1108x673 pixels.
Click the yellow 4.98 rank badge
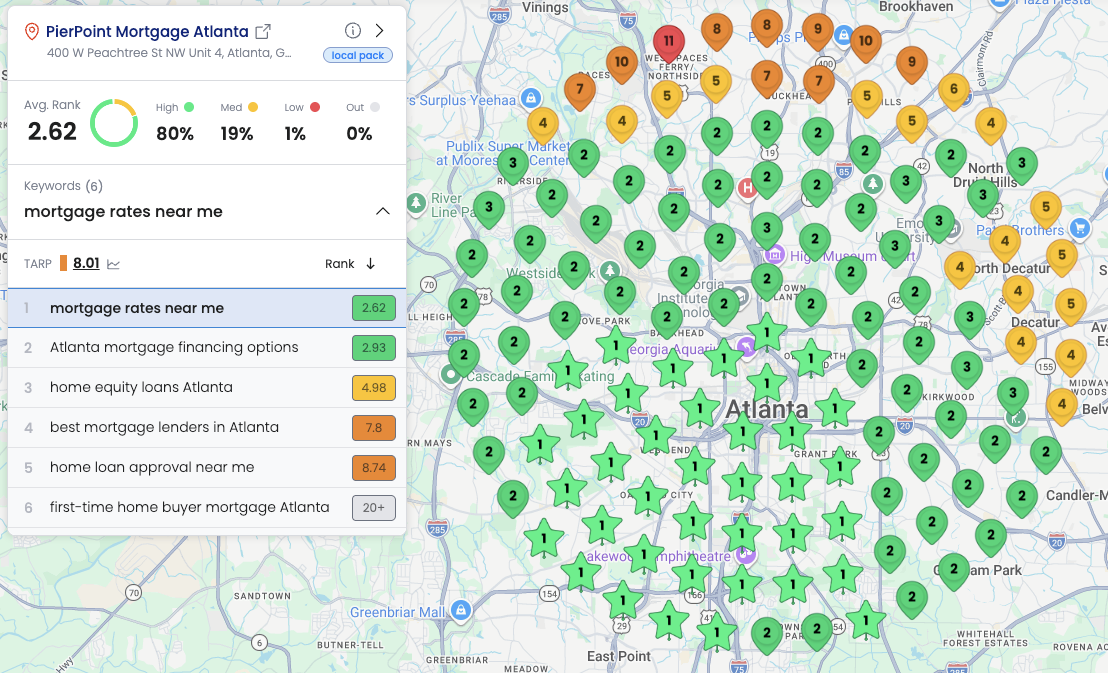click(x=374, y=387)
